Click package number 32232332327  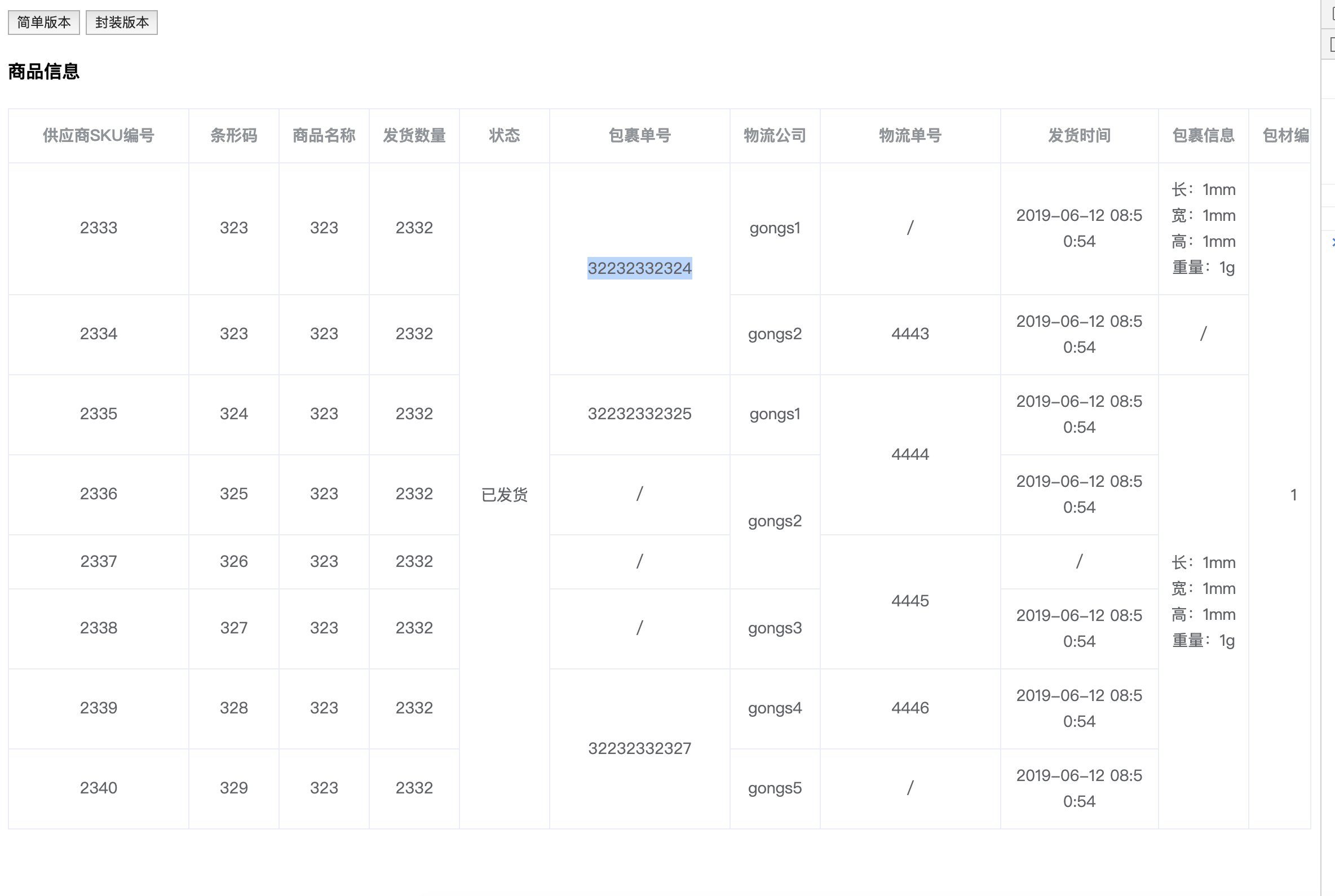click(x=639, y=748)
